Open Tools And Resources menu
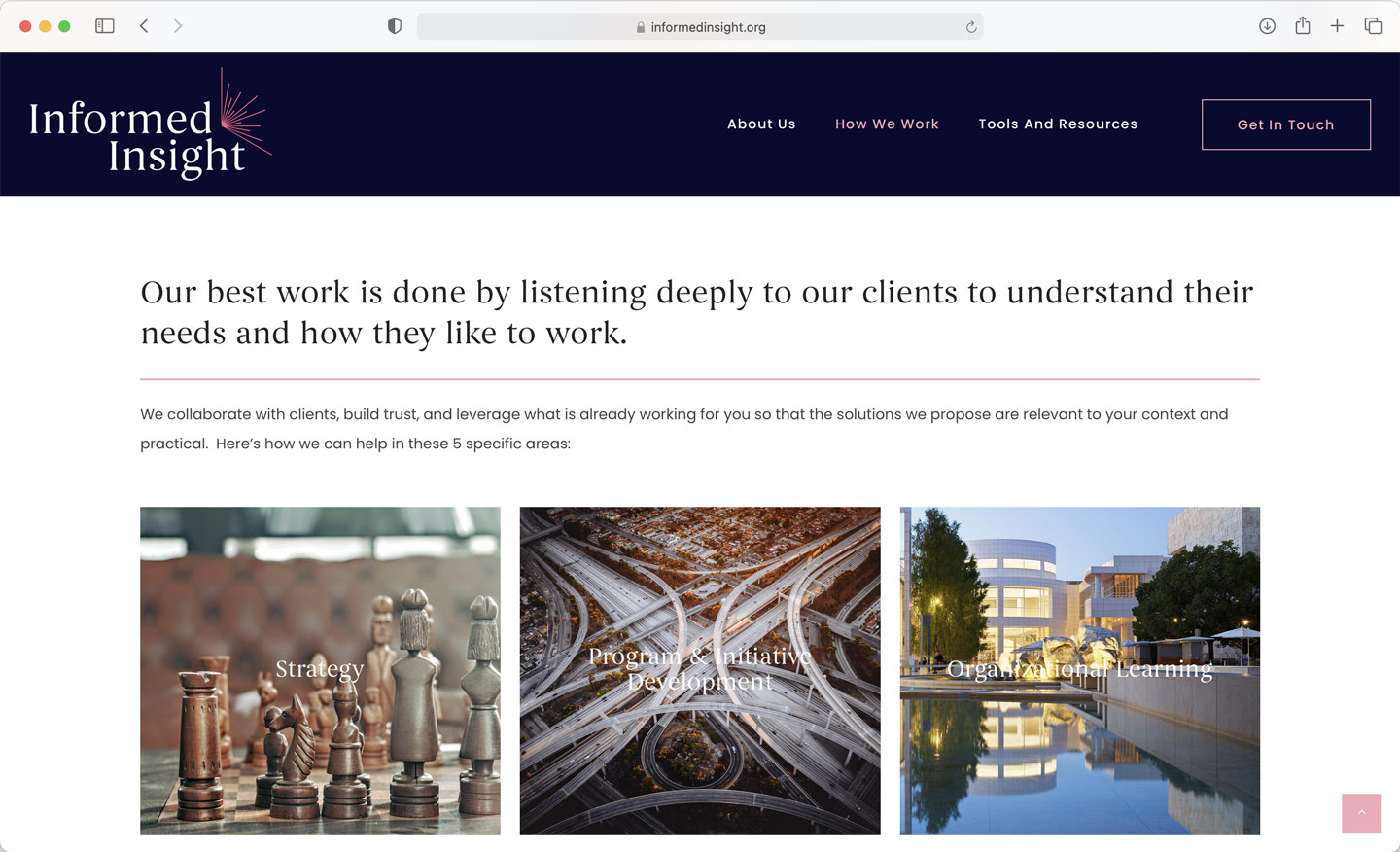 click(x=1058, y=124)
